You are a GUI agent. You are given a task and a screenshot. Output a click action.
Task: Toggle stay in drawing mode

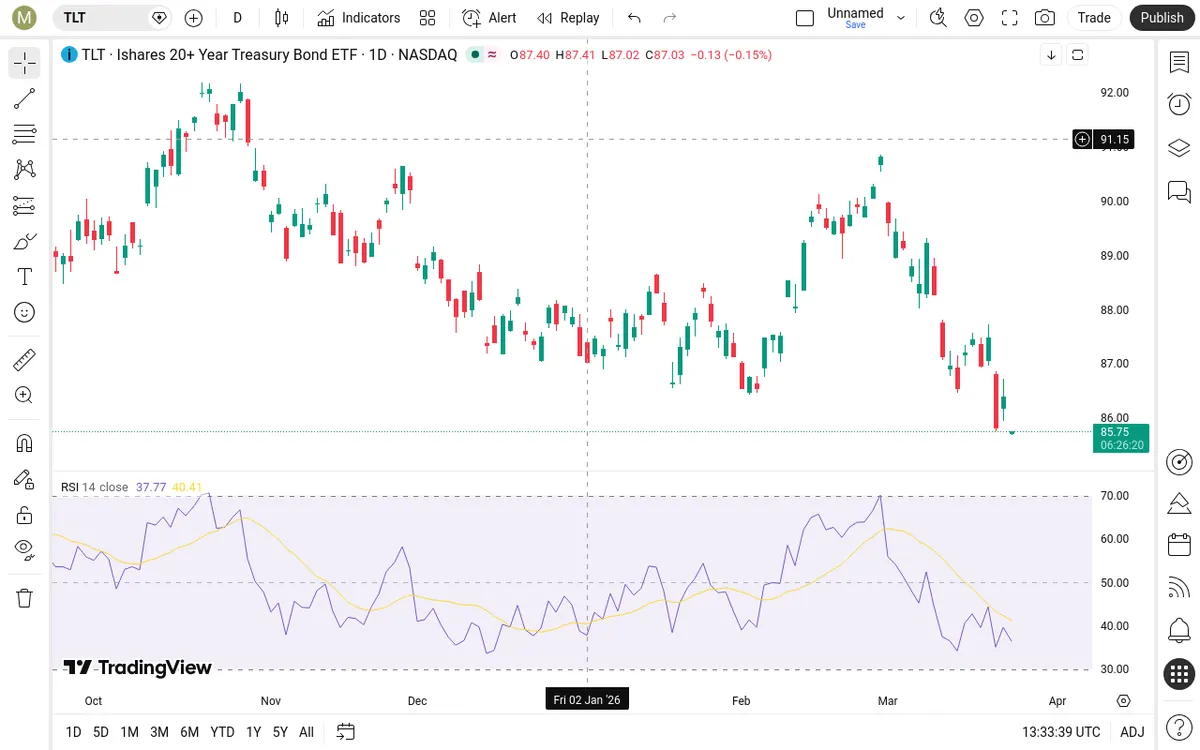pos(25,479)
